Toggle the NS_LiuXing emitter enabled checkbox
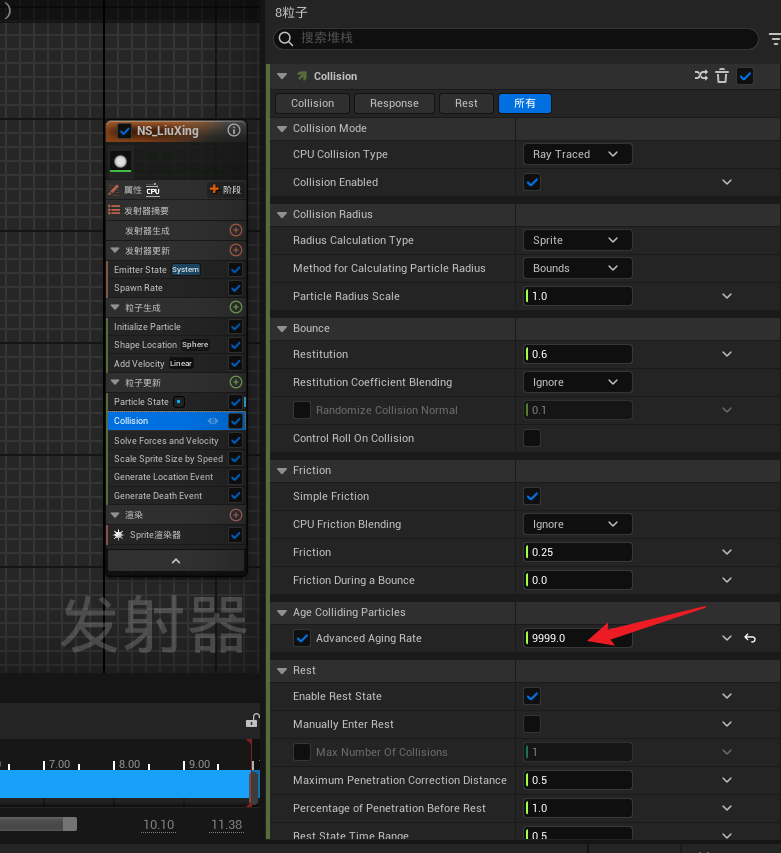Viewport: 781px width, 853px height. pos(125,131)
